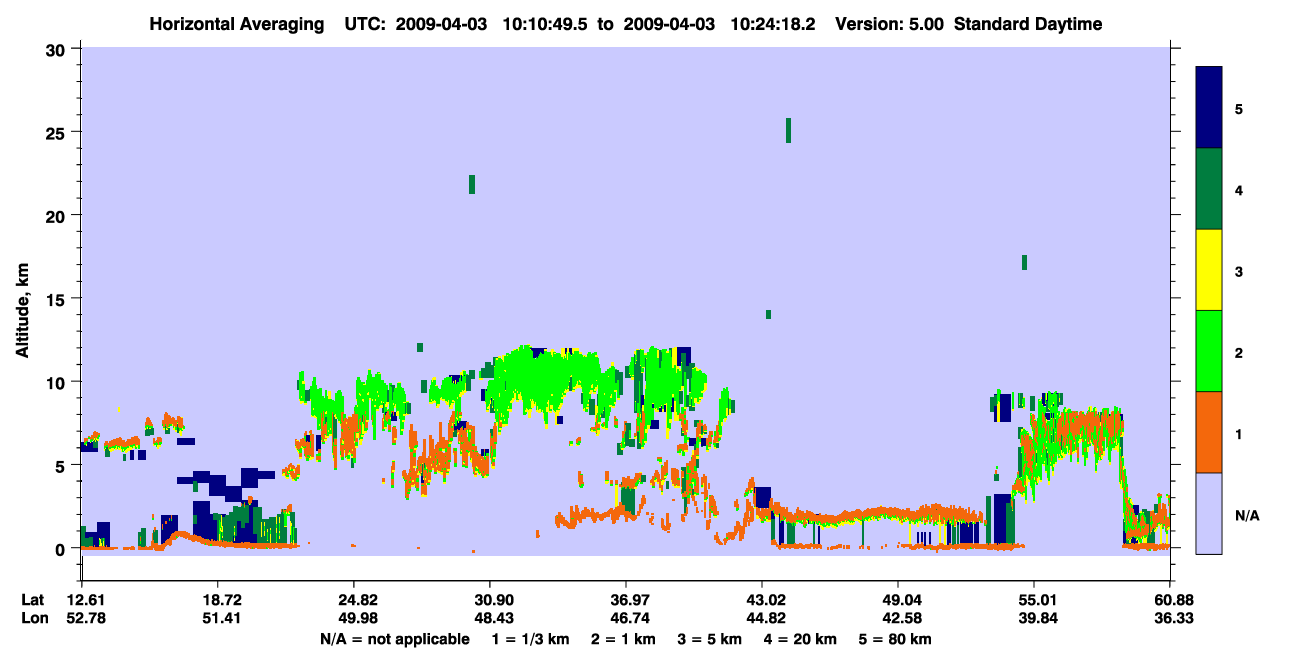Viewport: 1300px width, 667px height.
Task: Click the orange colorbar segment labeled 1
Action: click(x=1209, y=432)
